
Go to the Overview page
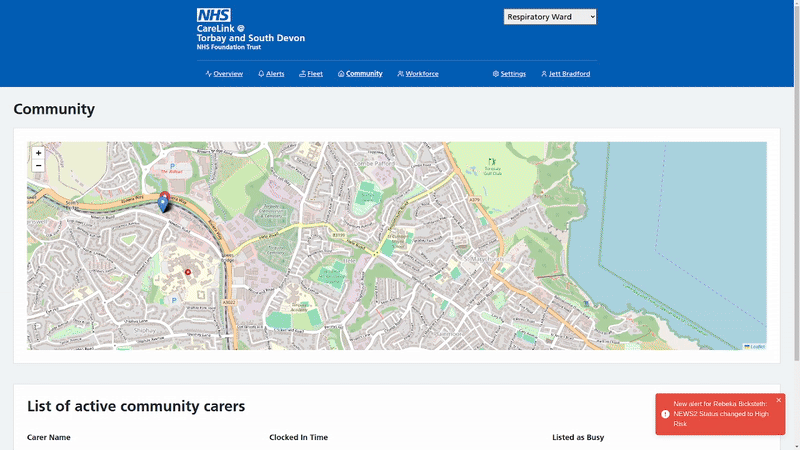(227, 74)
